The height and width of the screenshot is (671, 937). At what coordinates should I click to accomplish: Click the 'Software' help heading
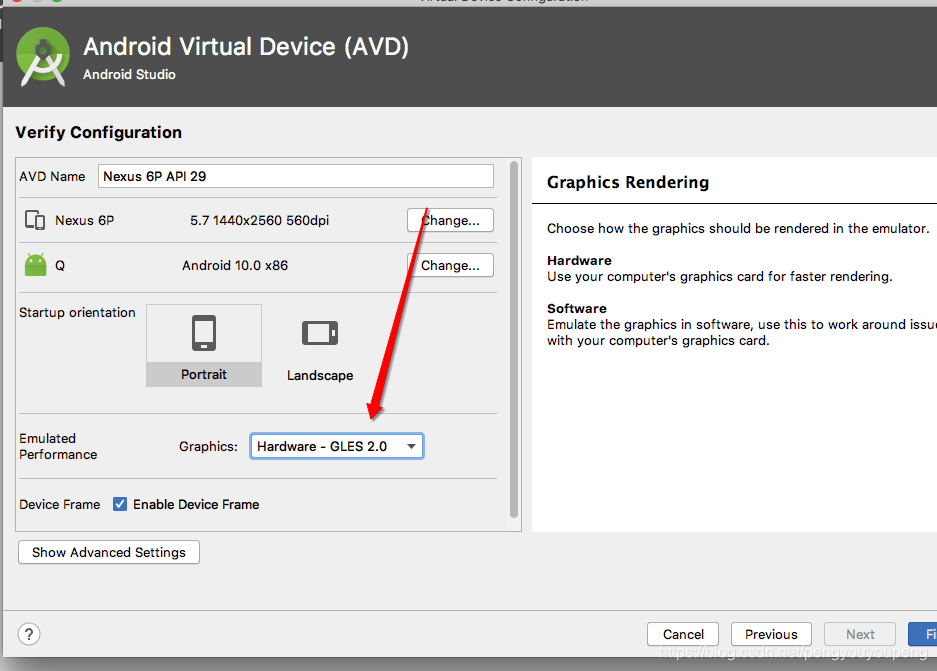pyautogui.click(x=577, y=308)
